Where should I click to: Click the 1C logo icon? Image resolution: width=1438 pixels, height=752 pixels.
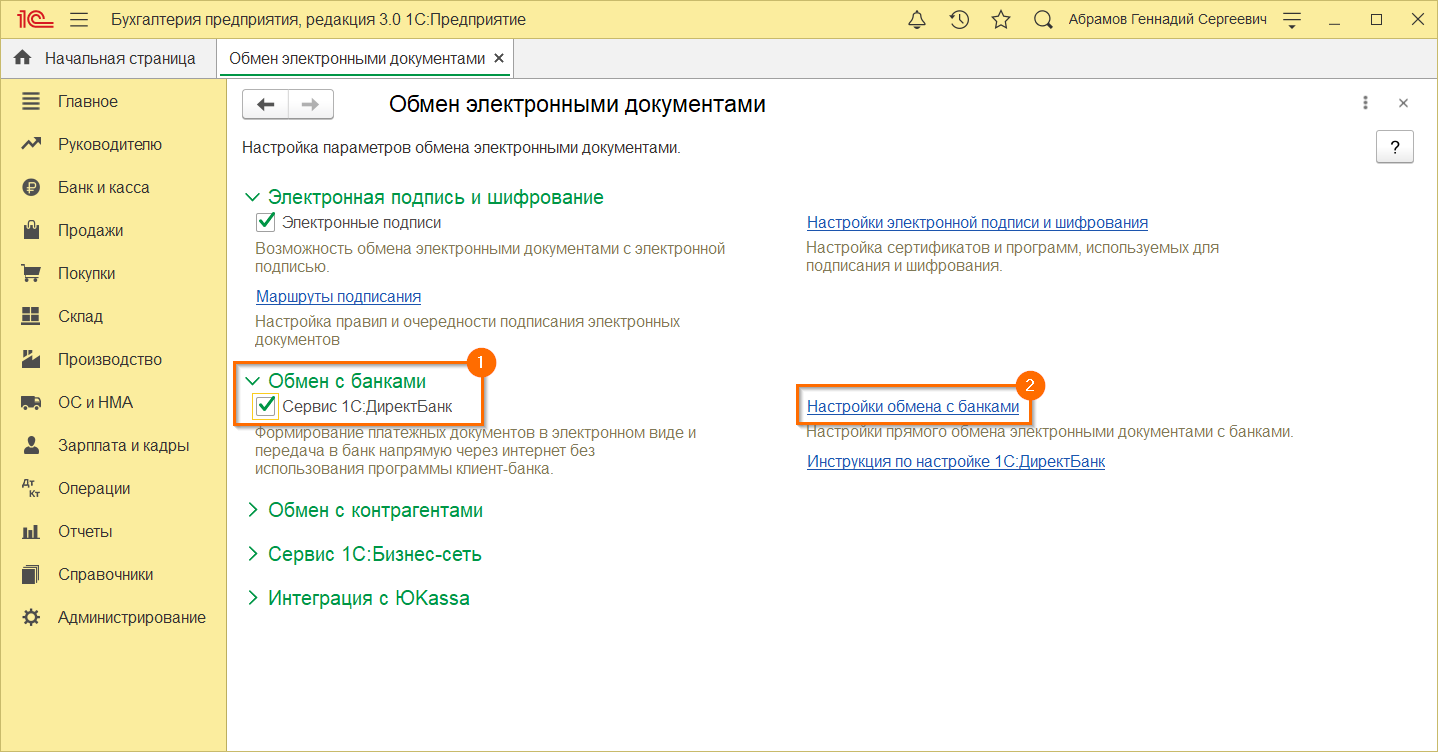click(34, 20)
